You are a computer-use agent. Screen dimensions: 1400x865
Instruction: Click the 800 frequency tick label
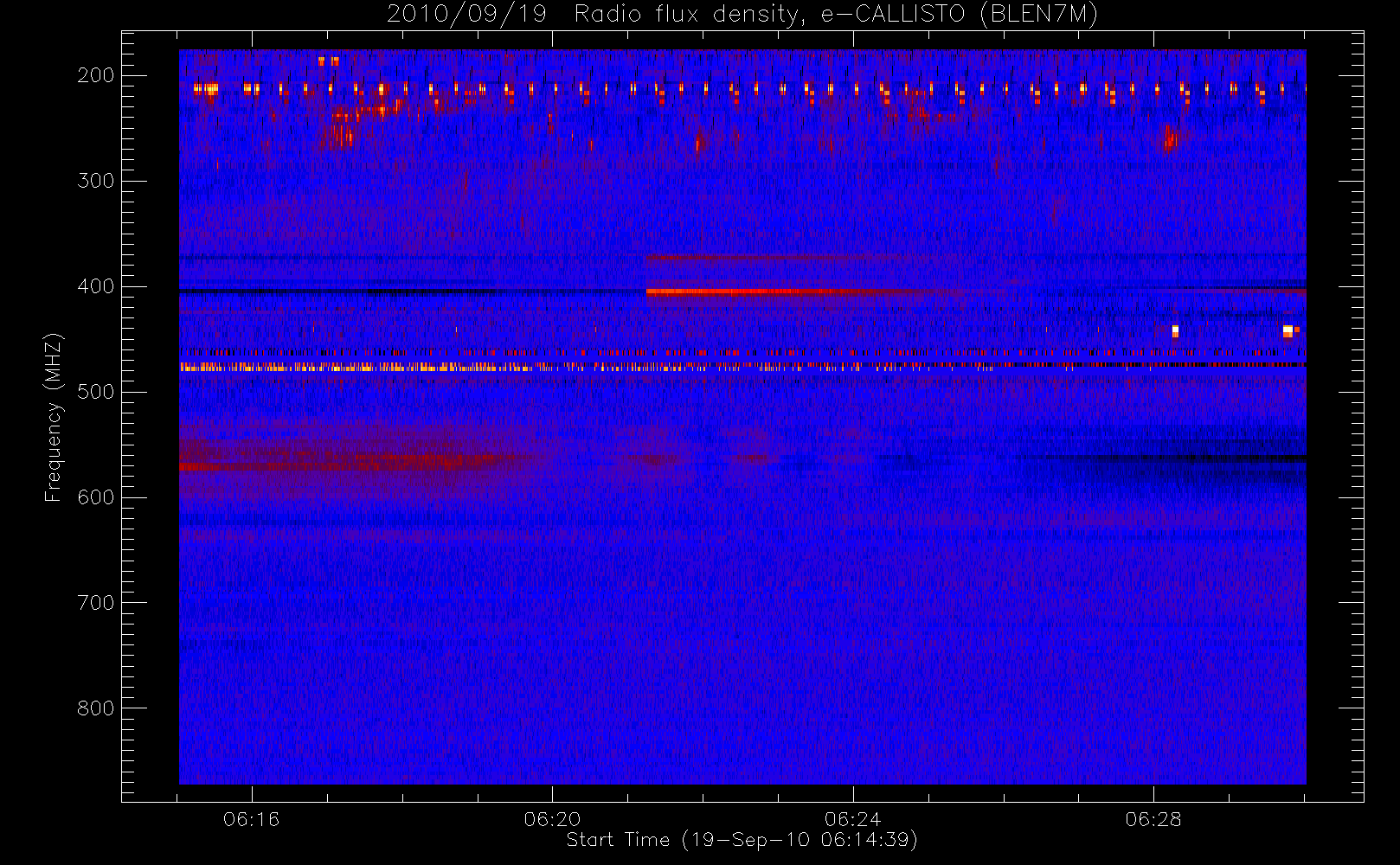pos(96,708)
